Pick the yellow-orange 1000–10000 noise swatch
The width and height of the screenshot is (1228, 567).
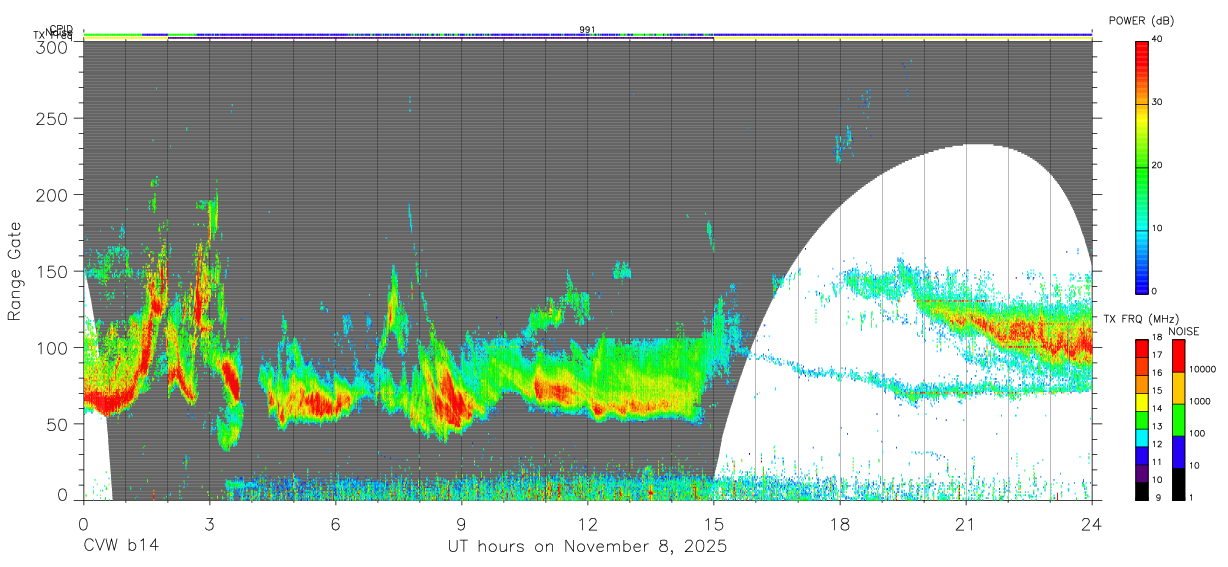[x=1177, y=388]
